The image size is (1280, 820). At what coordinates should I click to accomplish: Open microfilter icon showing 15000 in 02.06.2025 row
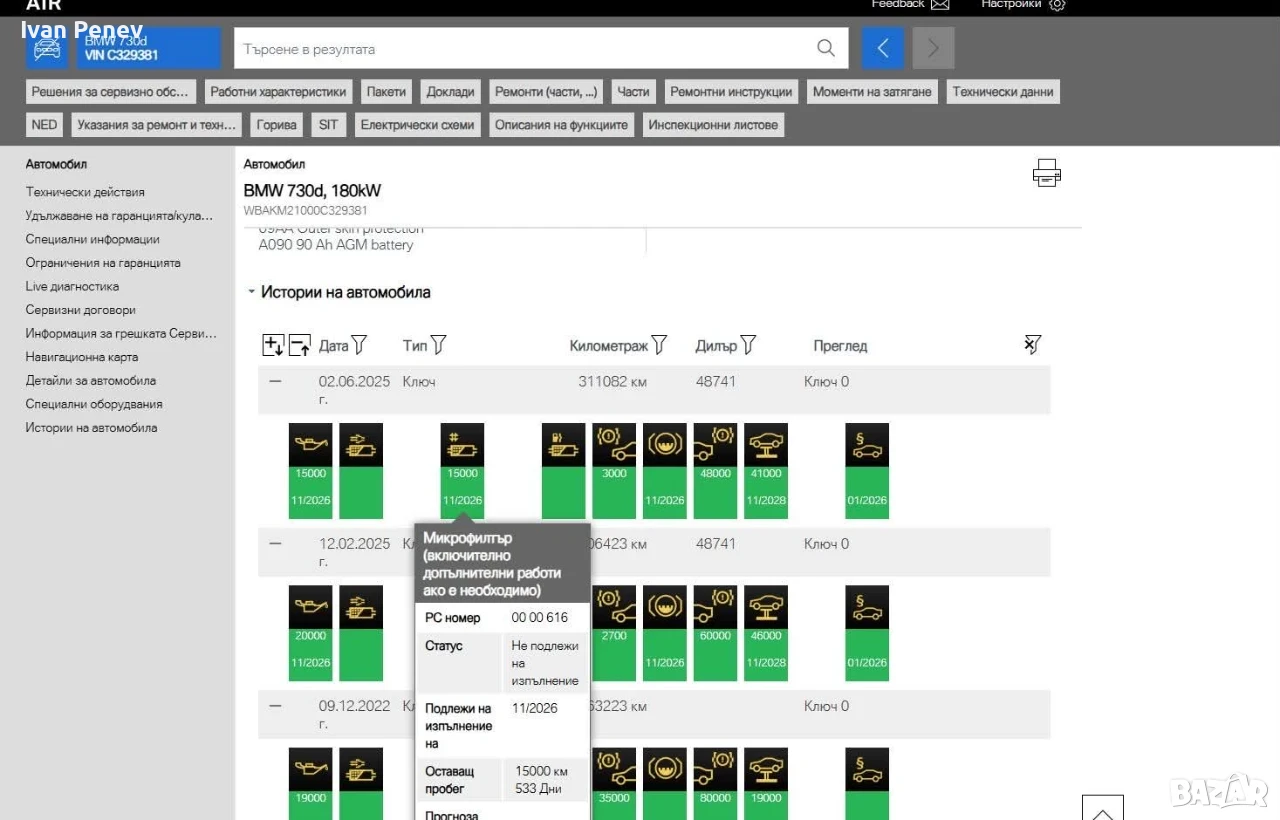click(x=462, y=470)
